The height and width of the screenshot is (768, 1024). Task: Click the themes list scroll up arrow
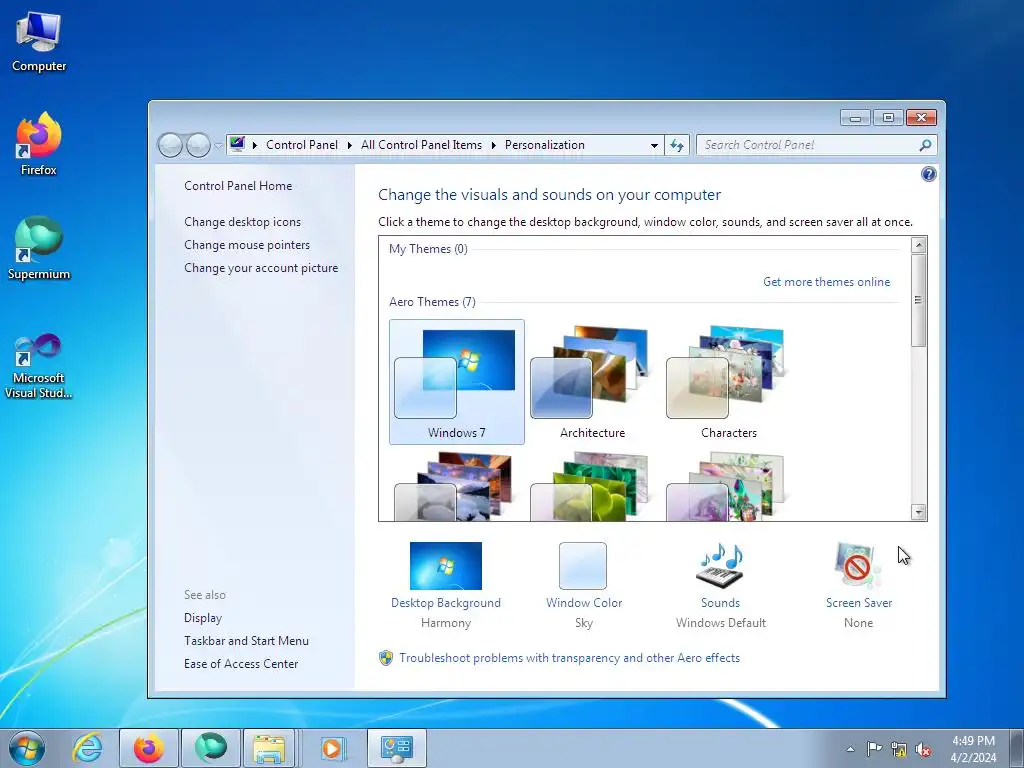[x=918, y=246]
